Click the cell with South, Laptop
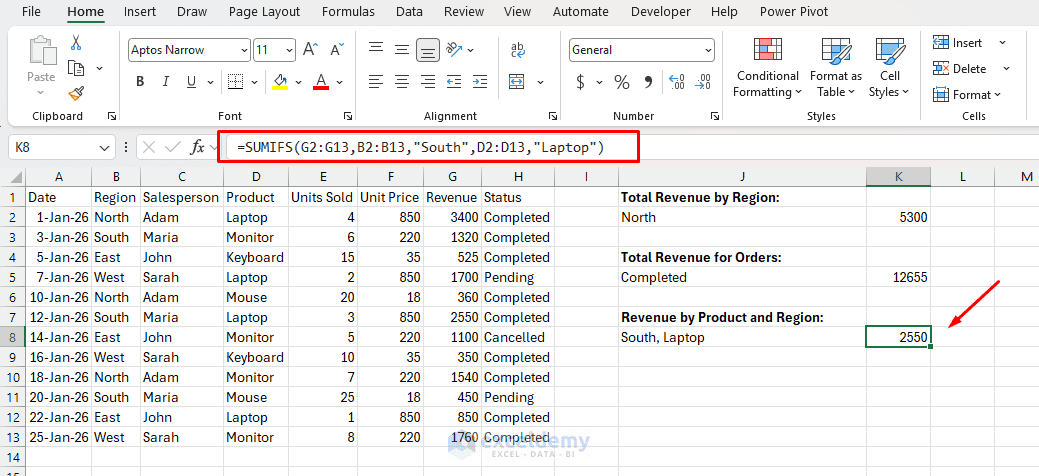The height and width of the screenshot is (476, 1039). 742,337
